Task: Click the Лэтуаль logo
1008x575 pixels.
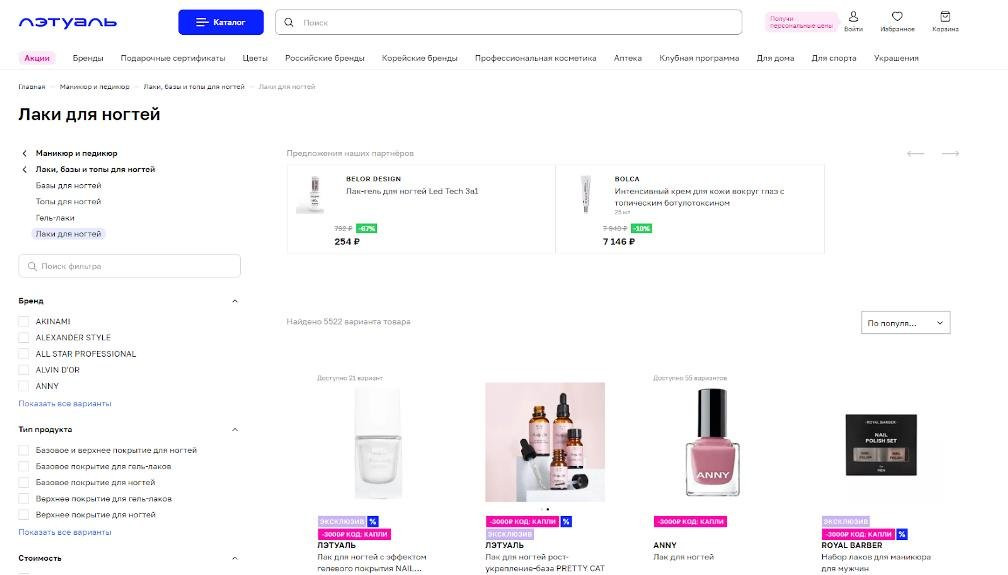Action: [x=68, y=22]
